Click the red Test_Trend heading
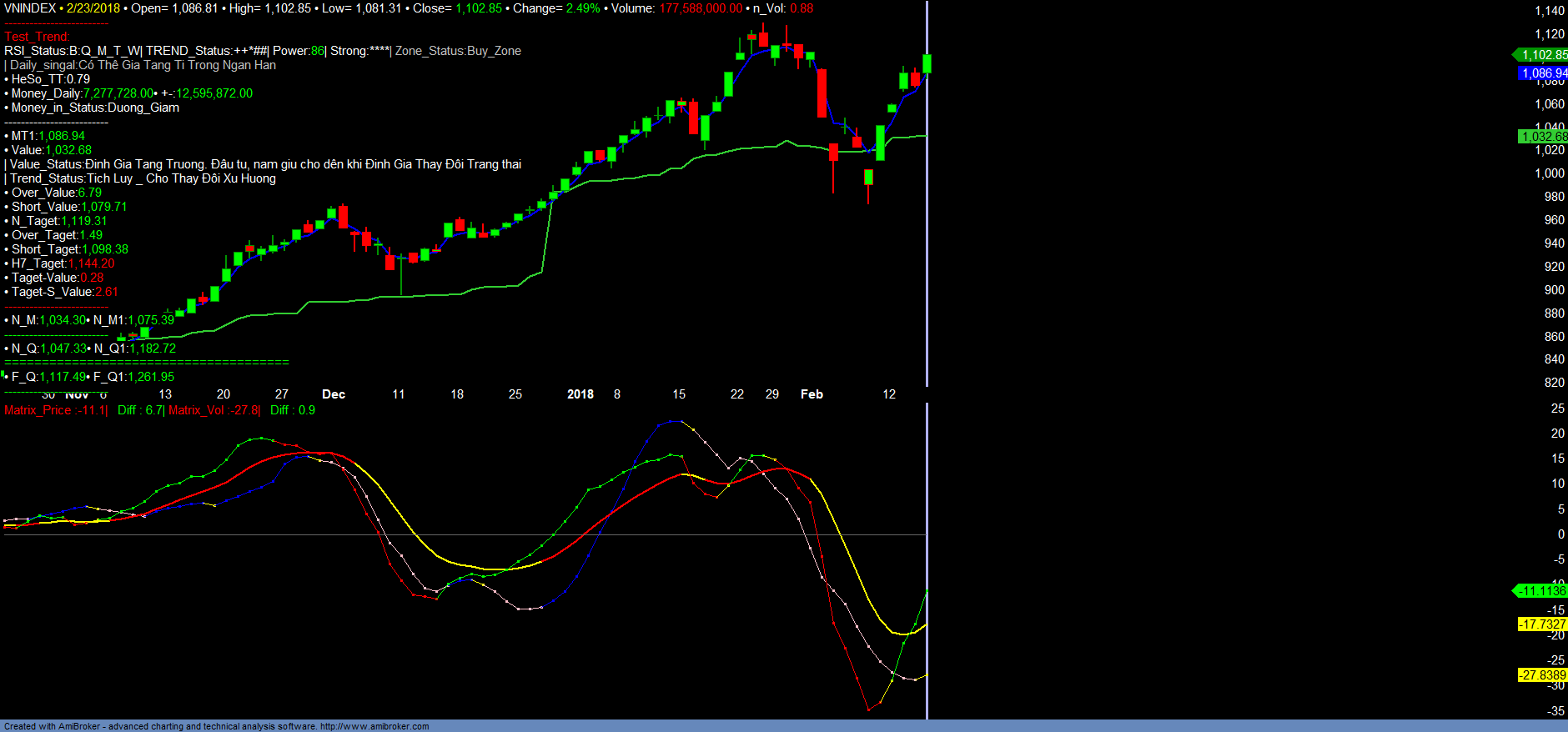The width and height of the screenshot is (1568, 732). click(x=37, y=37)
